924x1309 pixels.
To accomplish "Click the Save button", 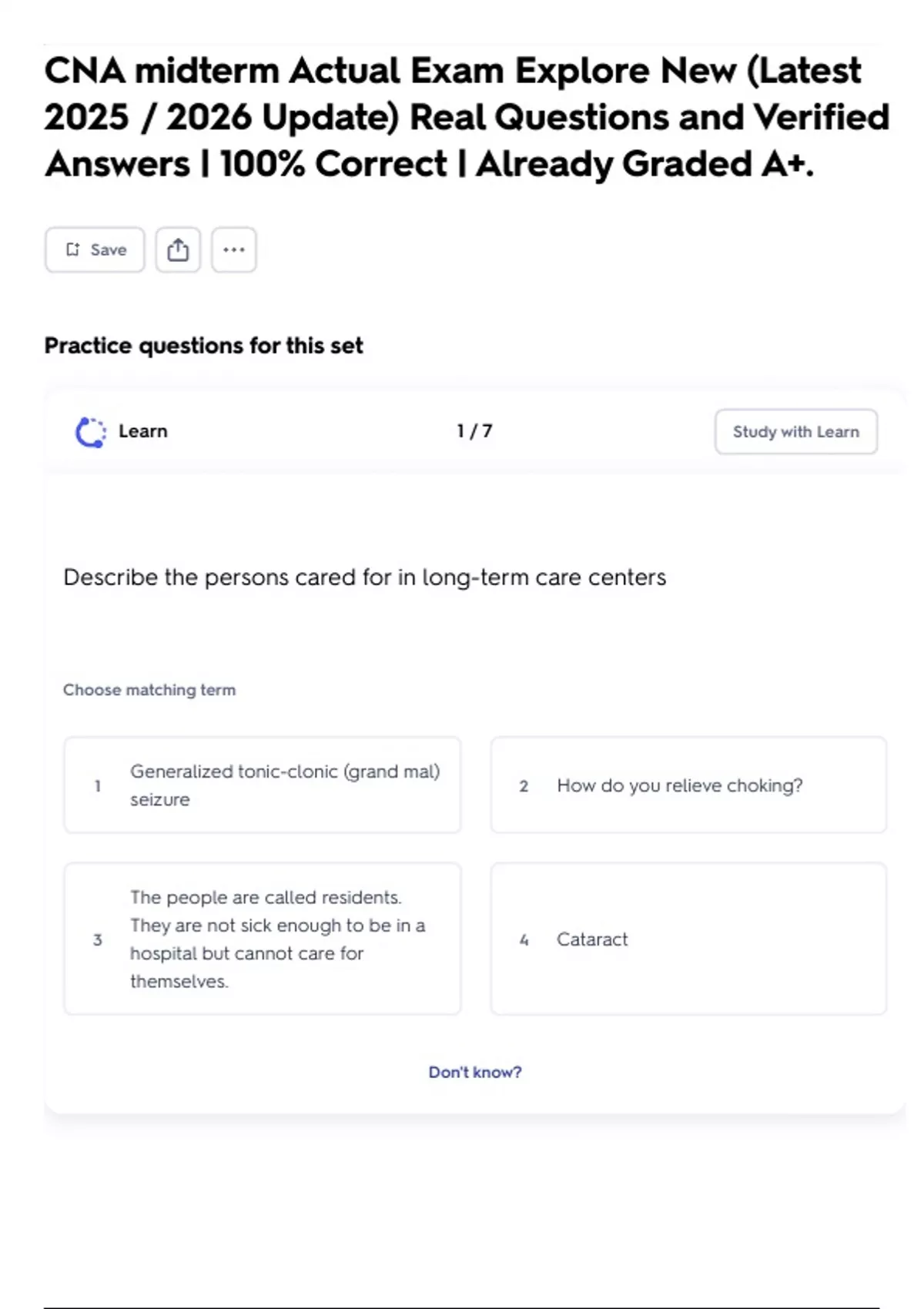I will [x=95, y=249].
